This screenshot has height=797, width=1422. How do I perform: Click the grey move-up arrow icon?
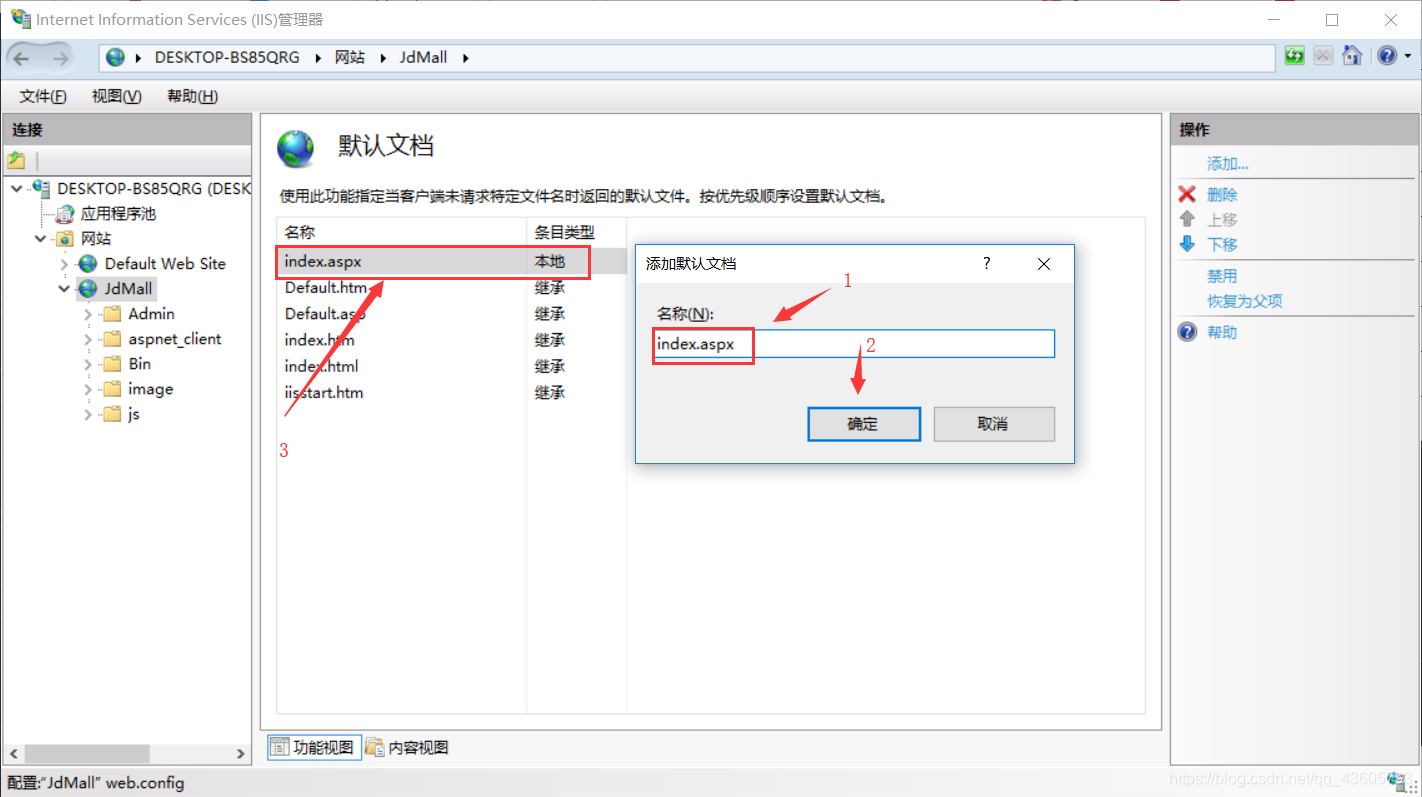click(1187, 219)
